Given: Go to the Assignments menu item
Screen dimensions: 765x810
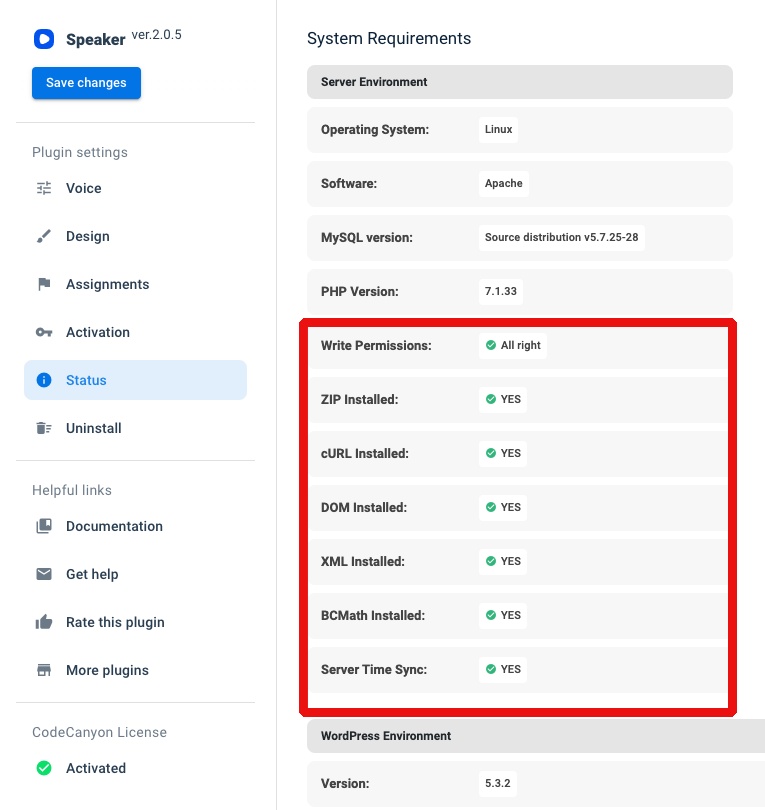Looking at the screenshot, I should (x=107, y=284).
